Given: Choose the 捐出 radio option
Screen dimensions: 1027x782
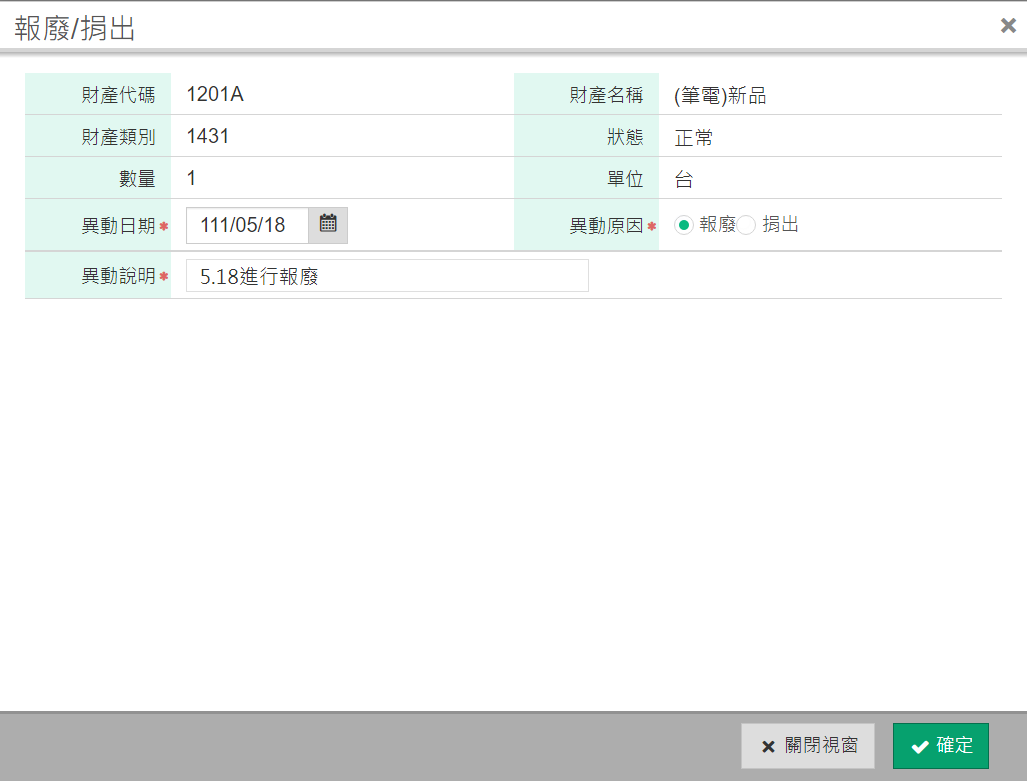Looking at the screenshot, I should pos(747,225).
